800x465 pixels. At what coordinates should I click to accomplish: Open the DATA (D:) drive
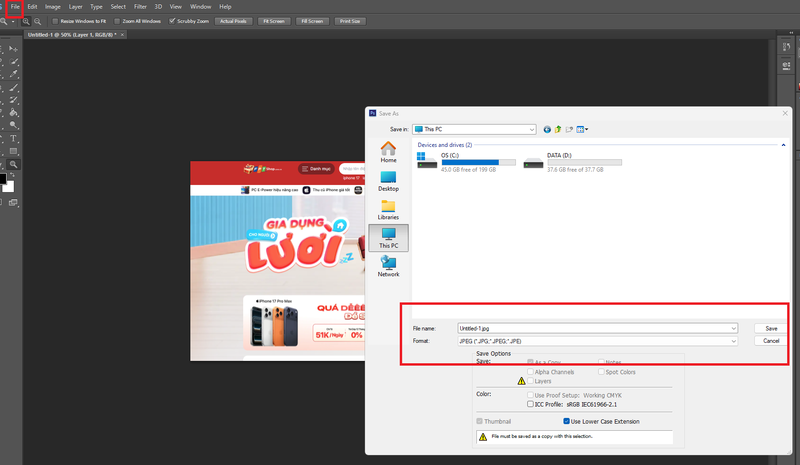coord(572,162)
